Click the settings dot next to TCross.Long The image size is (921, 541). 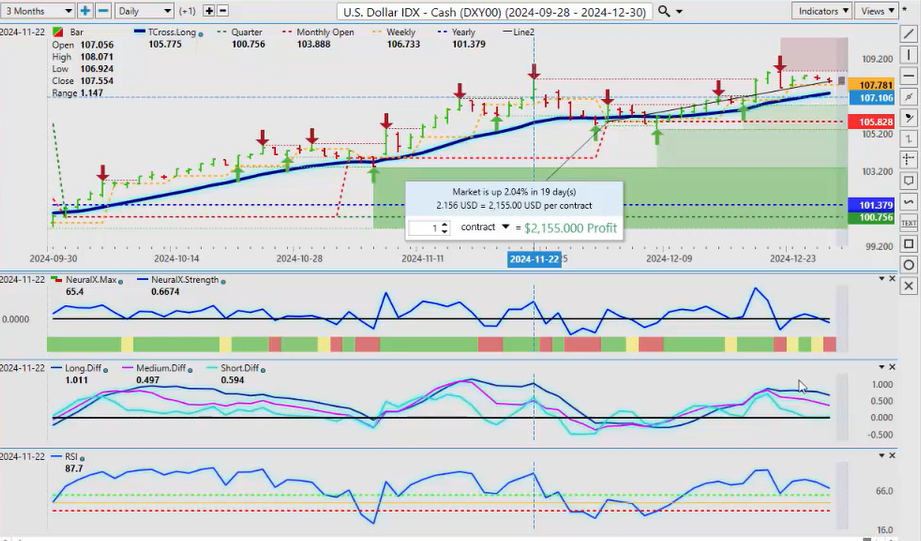click(x=201, y=34)
